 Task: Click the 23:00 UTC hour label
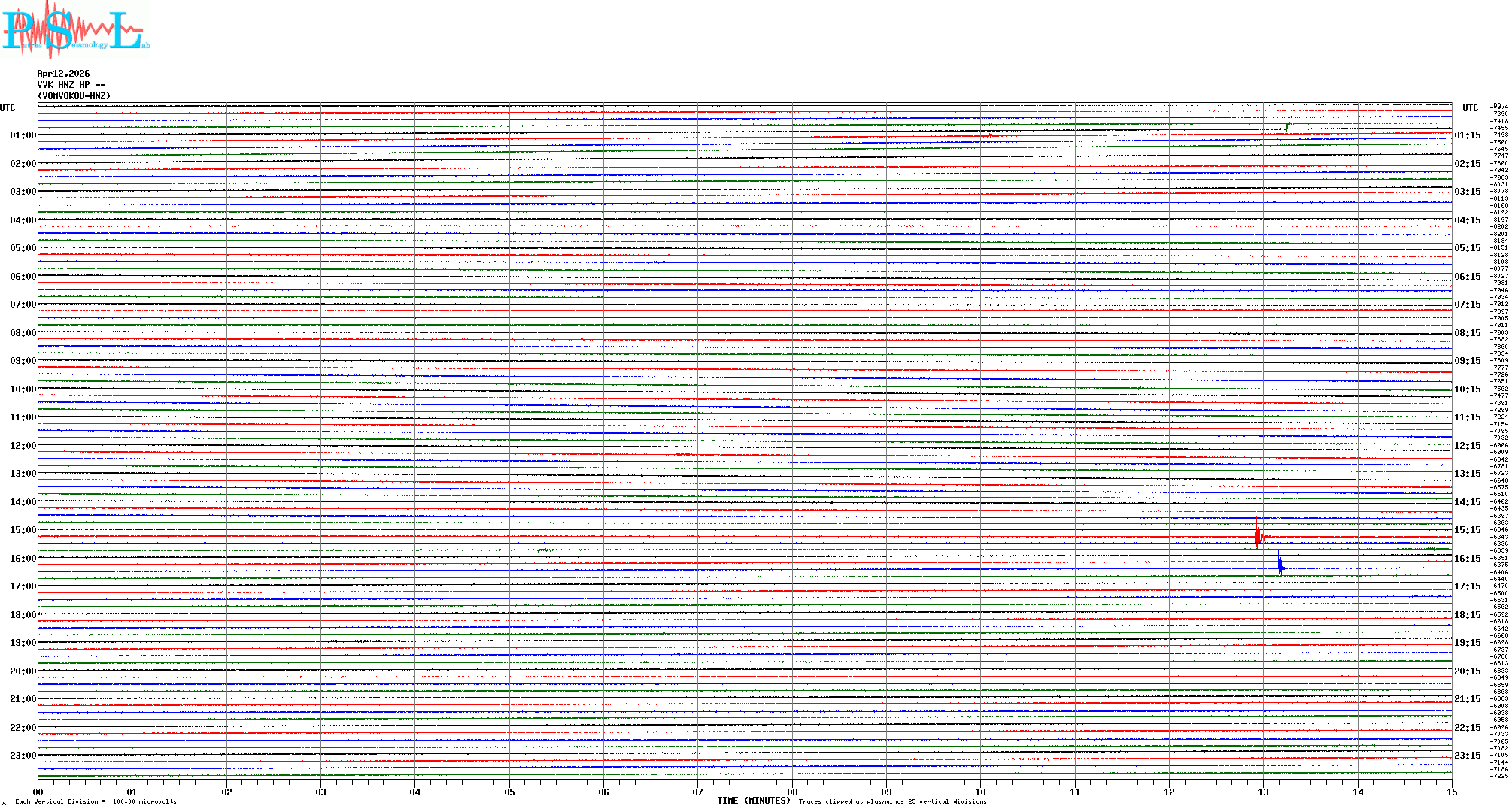23,756
